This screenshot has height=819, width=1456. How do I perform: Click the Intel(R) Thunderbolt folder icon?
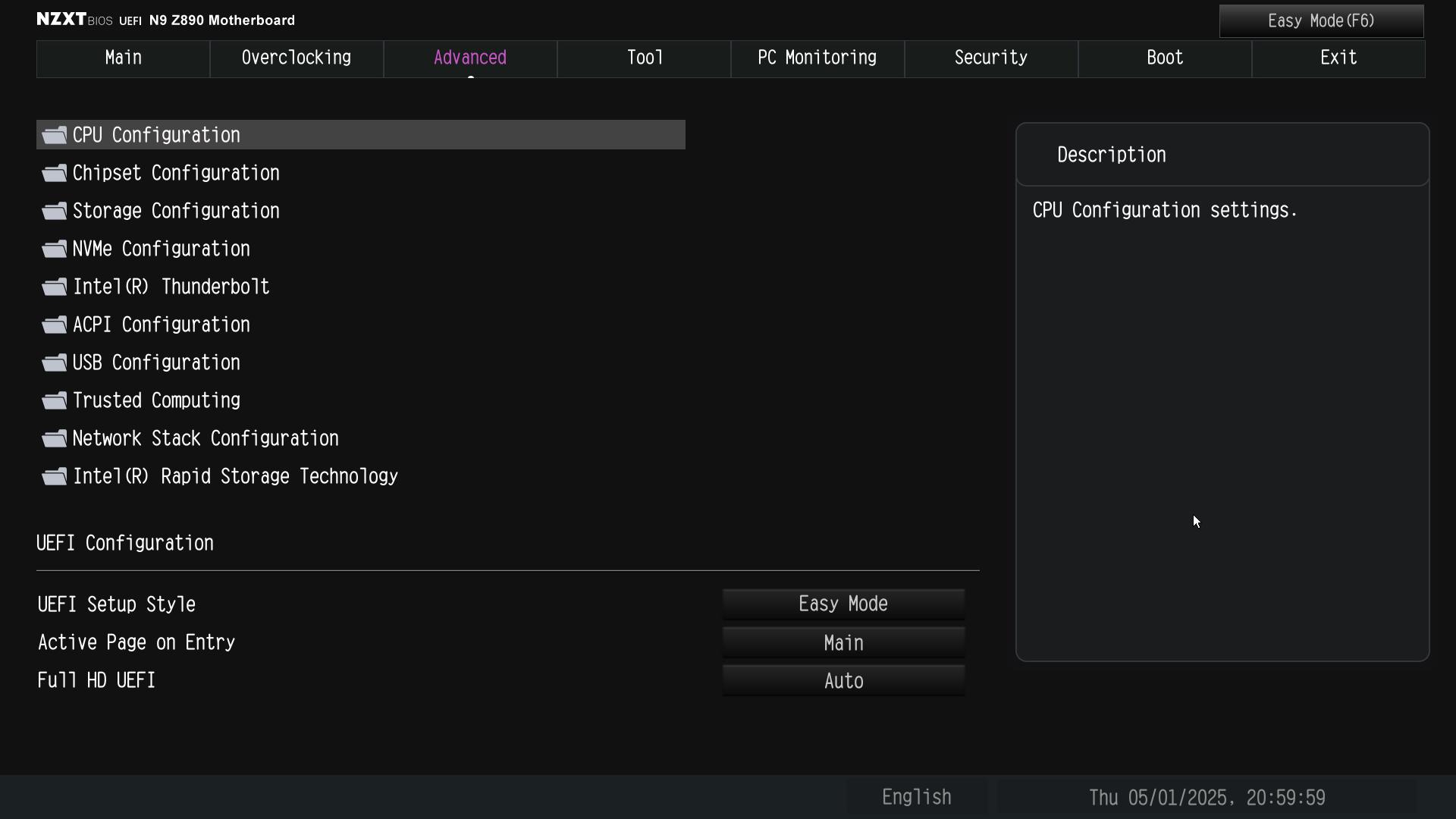(x=55, y=287)
